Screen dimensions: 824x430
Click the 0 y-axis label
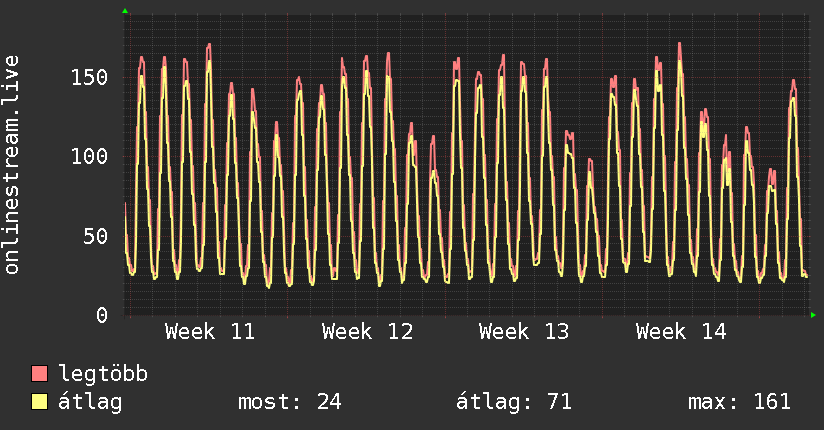point(102,315)
